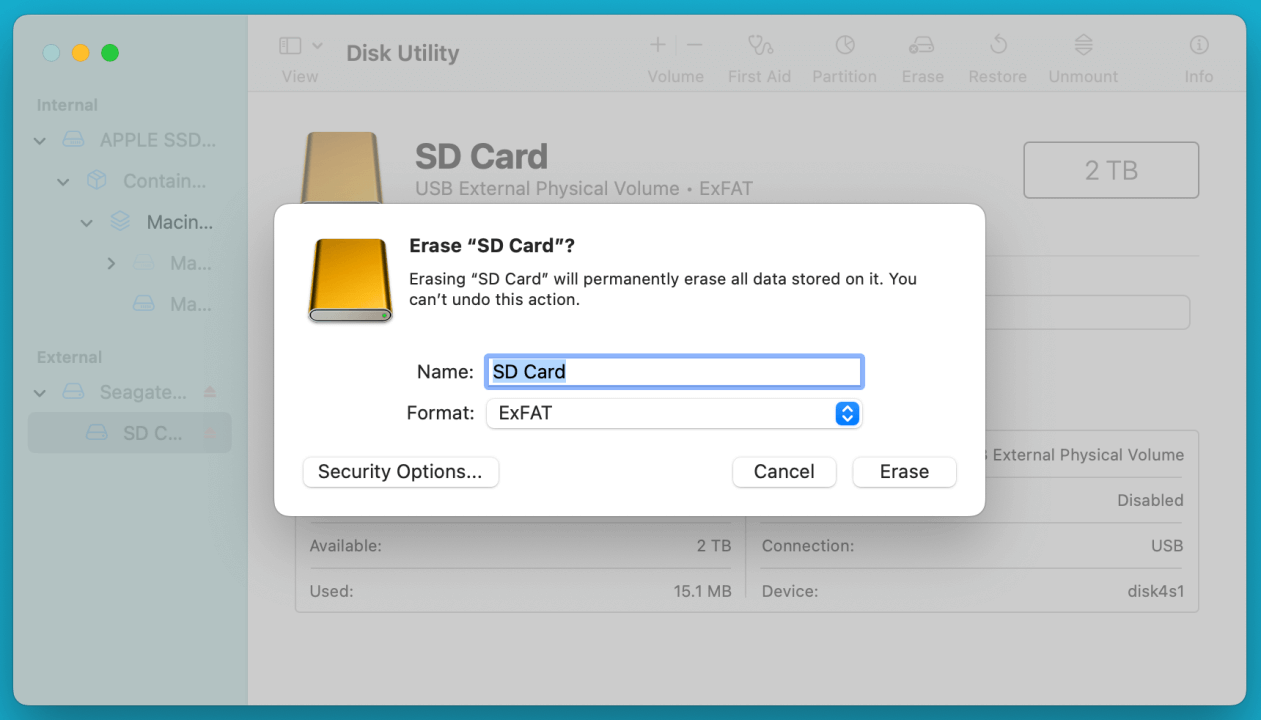Unmount the selected volume

(x=1082, y=50)
